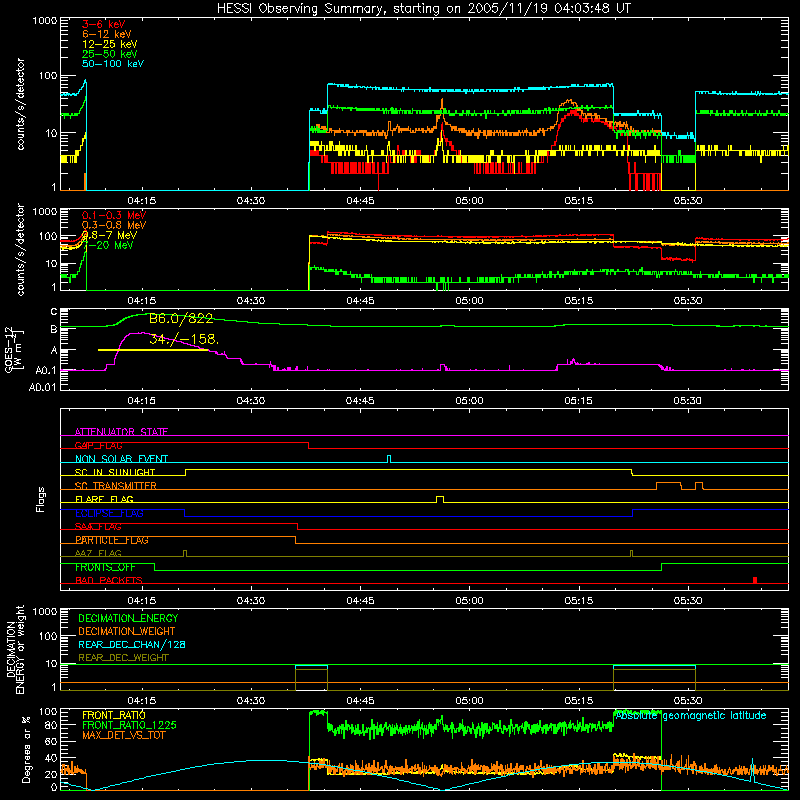
Task: Select the ECLIPSE_FLAG label
Action: [109, 513]
